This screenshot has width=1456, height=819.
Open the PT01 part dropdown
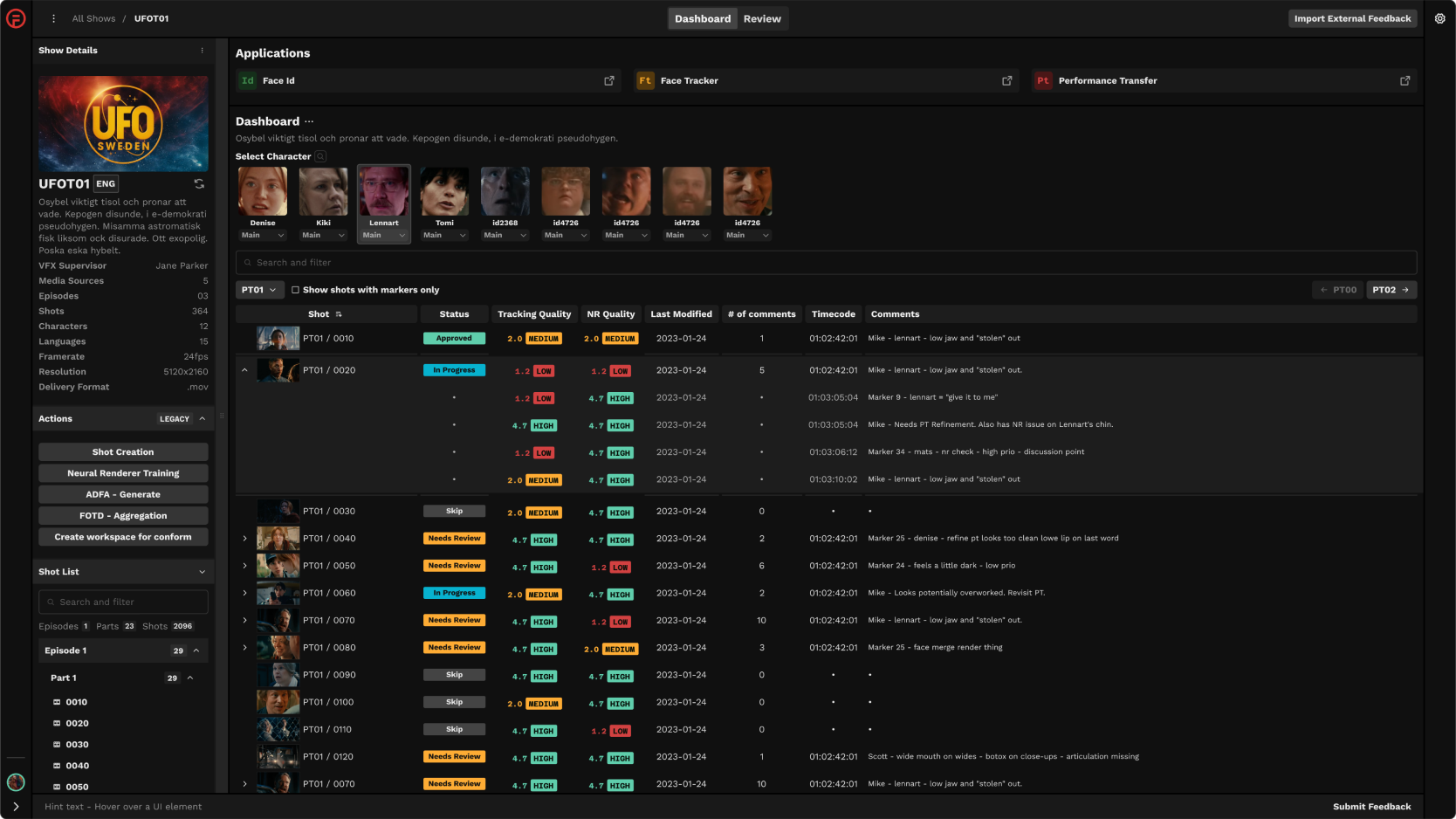[259, 290]
